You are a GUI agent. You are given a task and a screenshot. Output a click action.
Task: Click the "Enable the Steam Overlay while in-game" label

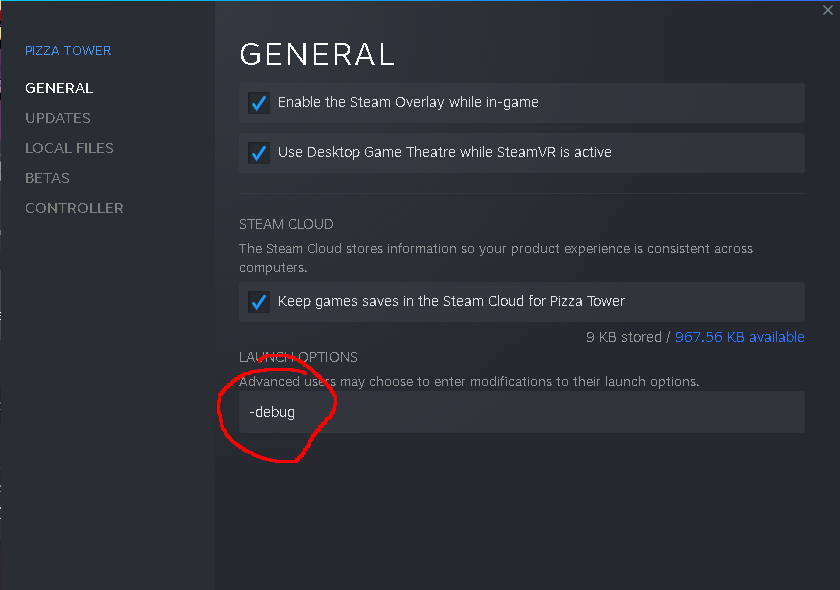click(408, 102)
